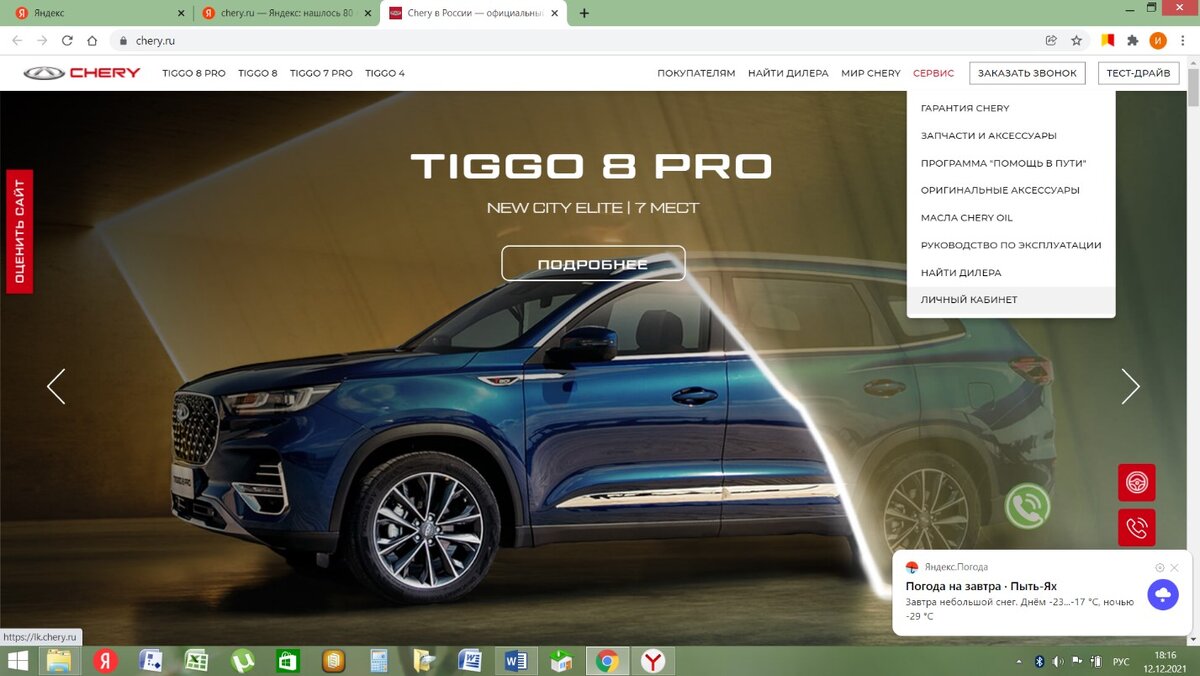
Task: Click the ПОДРОБНЕЕ button on banner
Action: (593, 264)
